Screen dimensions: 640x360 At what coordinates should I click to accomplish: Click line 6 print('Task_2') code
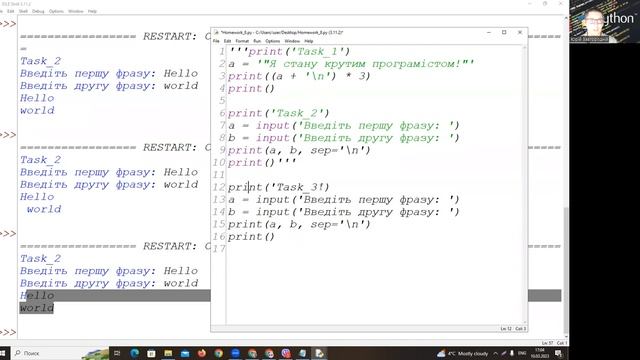[278, 113]
